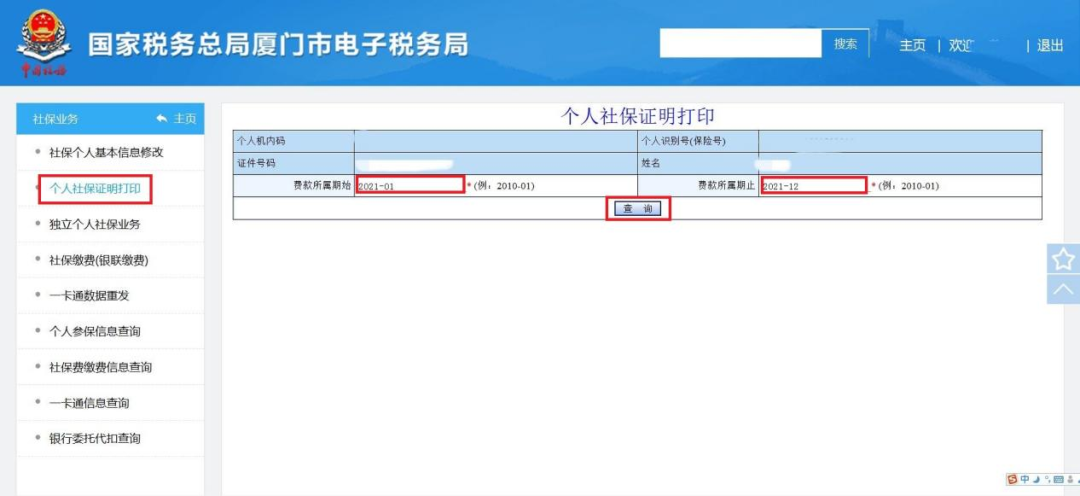Go to 主页 link in header
1080x496 pixels.
pyautogui.click(x=912, y=45)
